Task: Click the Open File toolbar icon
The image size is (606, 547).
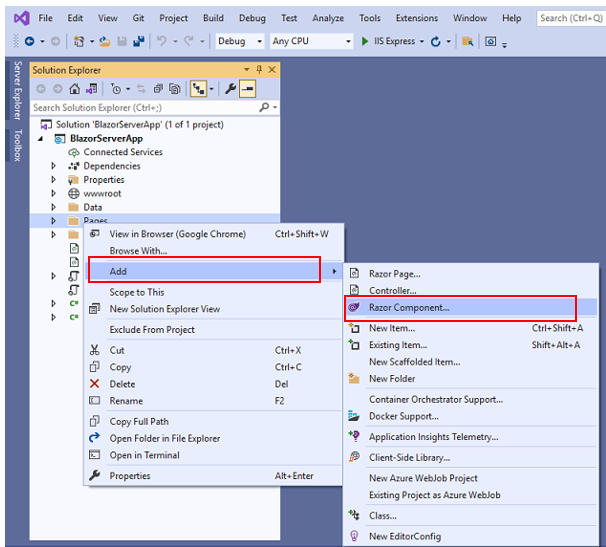Action: point(105,41)
